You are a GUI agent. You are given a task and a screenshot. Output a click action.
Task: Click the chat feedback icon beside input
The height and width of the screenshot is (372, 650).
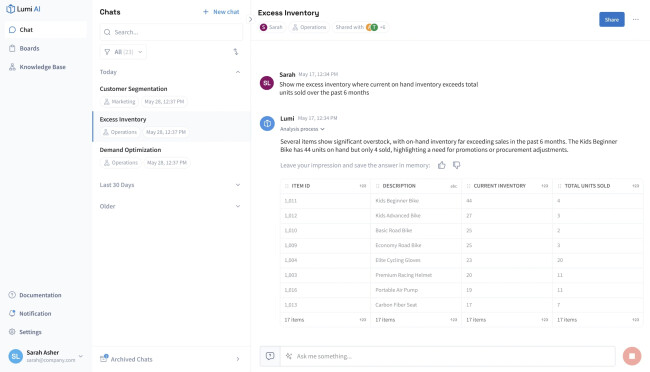point(270,356)
